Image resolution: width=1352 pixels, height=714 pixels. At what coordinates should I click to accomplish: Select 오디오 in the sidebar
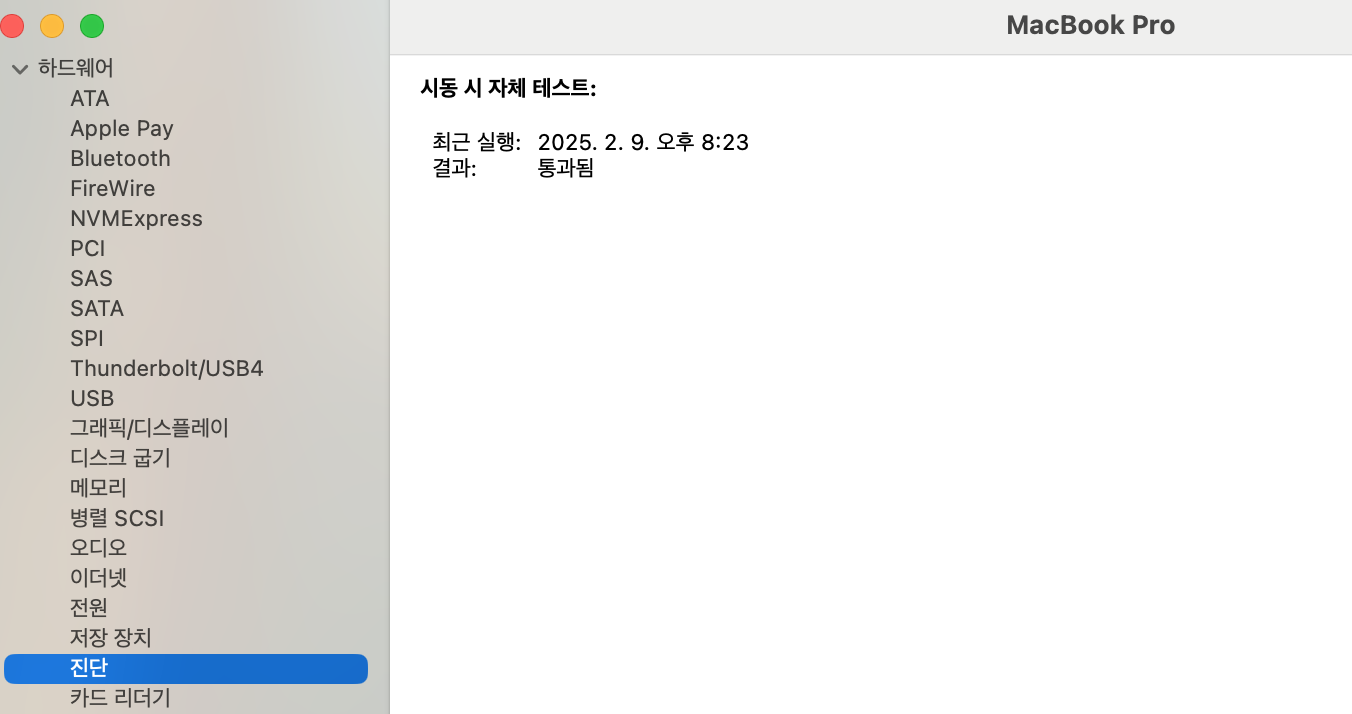tap(98, 548)
